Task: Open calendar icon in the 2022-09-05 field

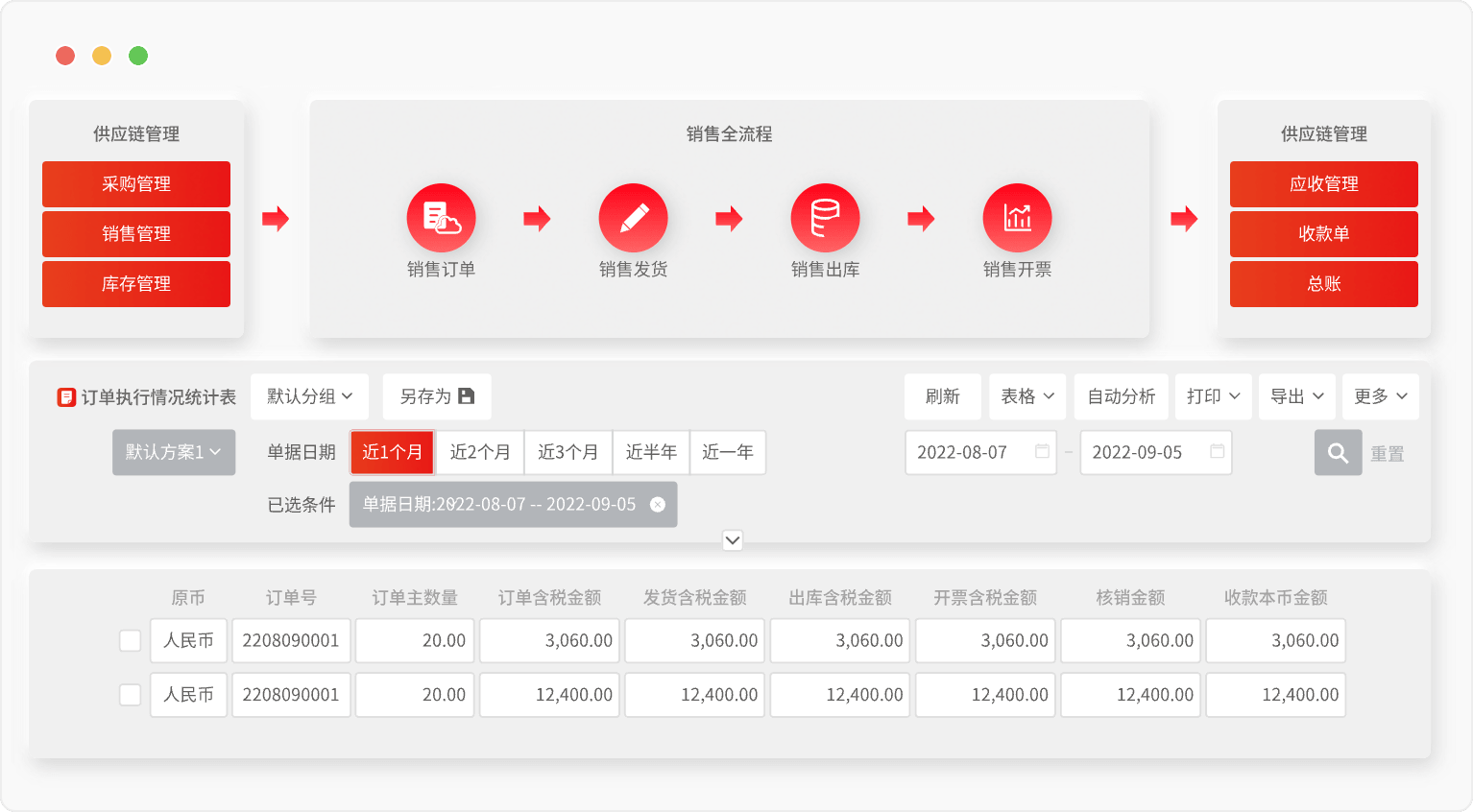Action: click(x=1217, y=452)
